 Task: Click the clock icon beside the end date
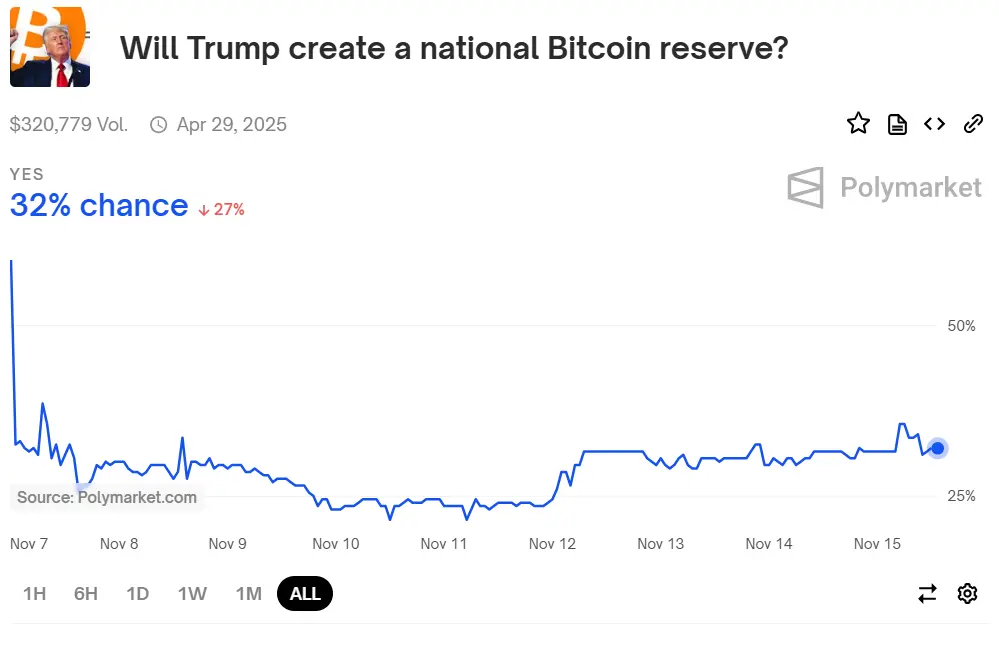157,124
